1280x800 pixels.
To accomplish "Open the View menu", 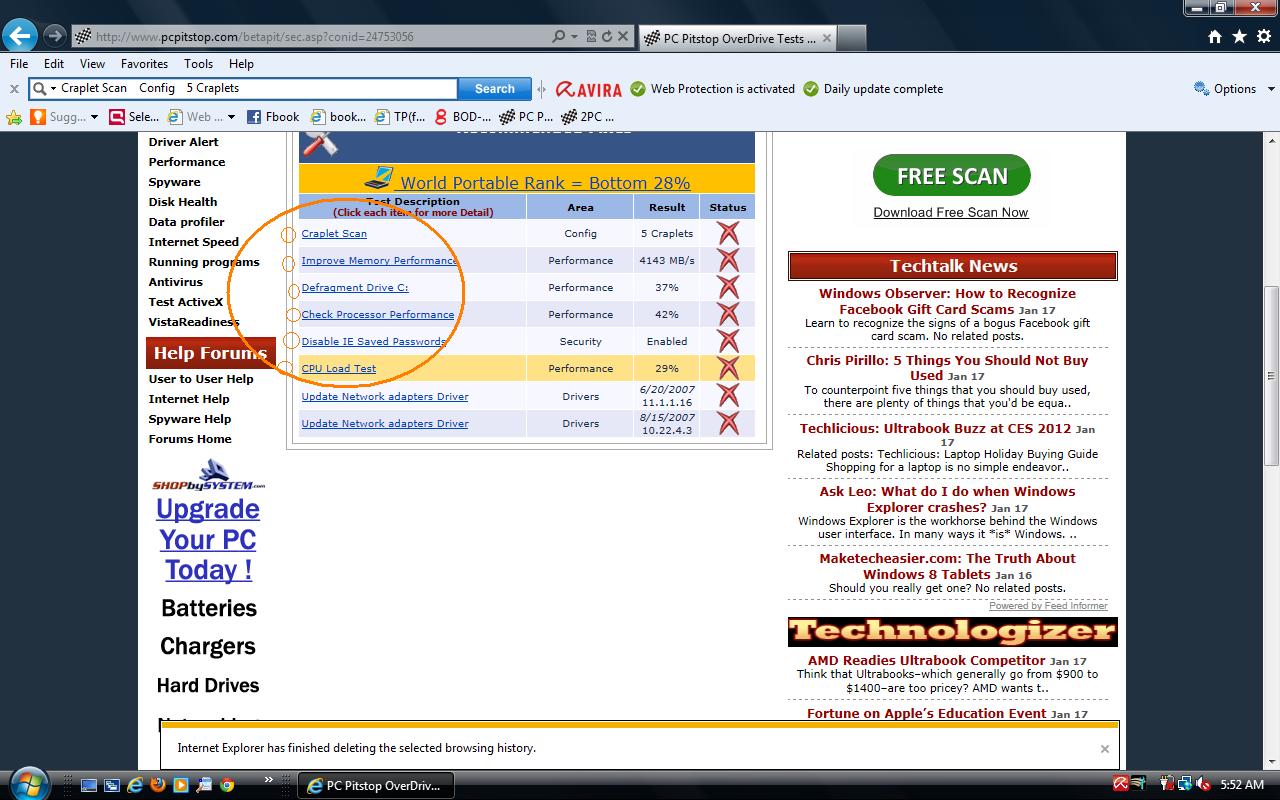I will pos(92,63).
